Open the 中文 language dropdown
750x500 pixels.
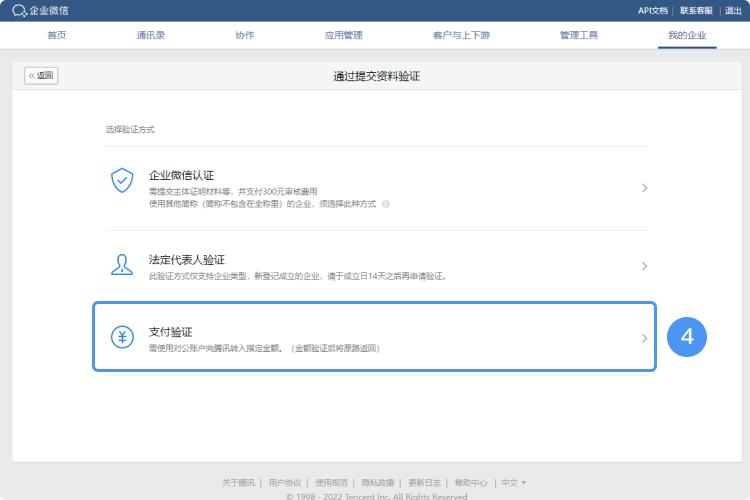coord(514,482)
